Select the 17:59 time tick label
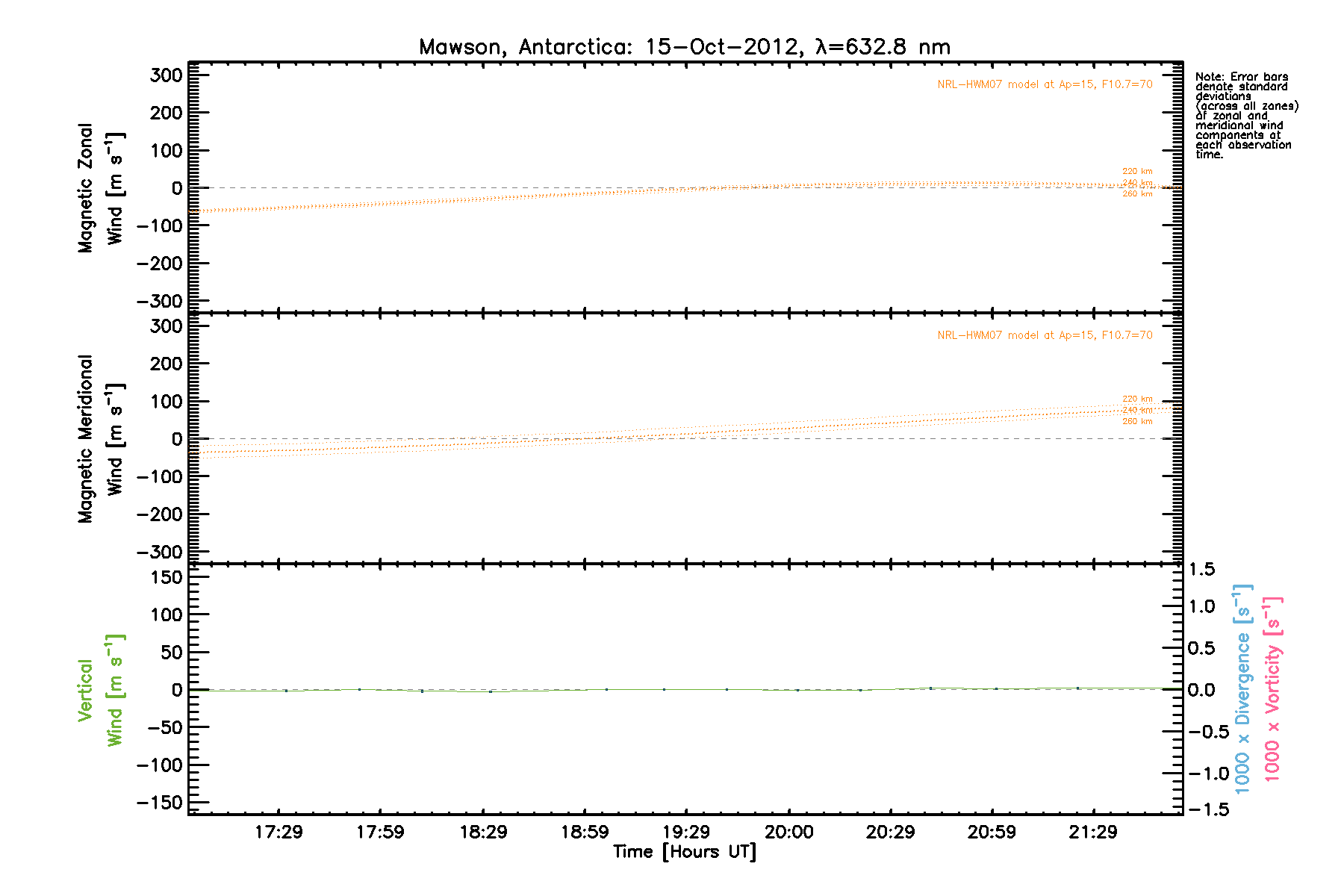Image resolution: width=1344 pixels, height=896 pixels. click(380, 832)
